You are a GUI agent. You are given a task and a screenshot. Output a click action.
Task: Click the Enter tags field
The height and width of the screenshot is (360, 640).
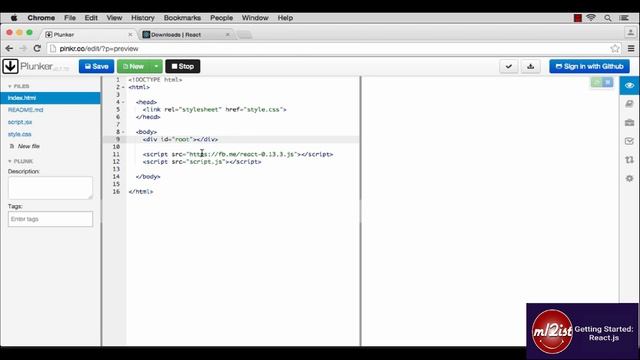50,219
